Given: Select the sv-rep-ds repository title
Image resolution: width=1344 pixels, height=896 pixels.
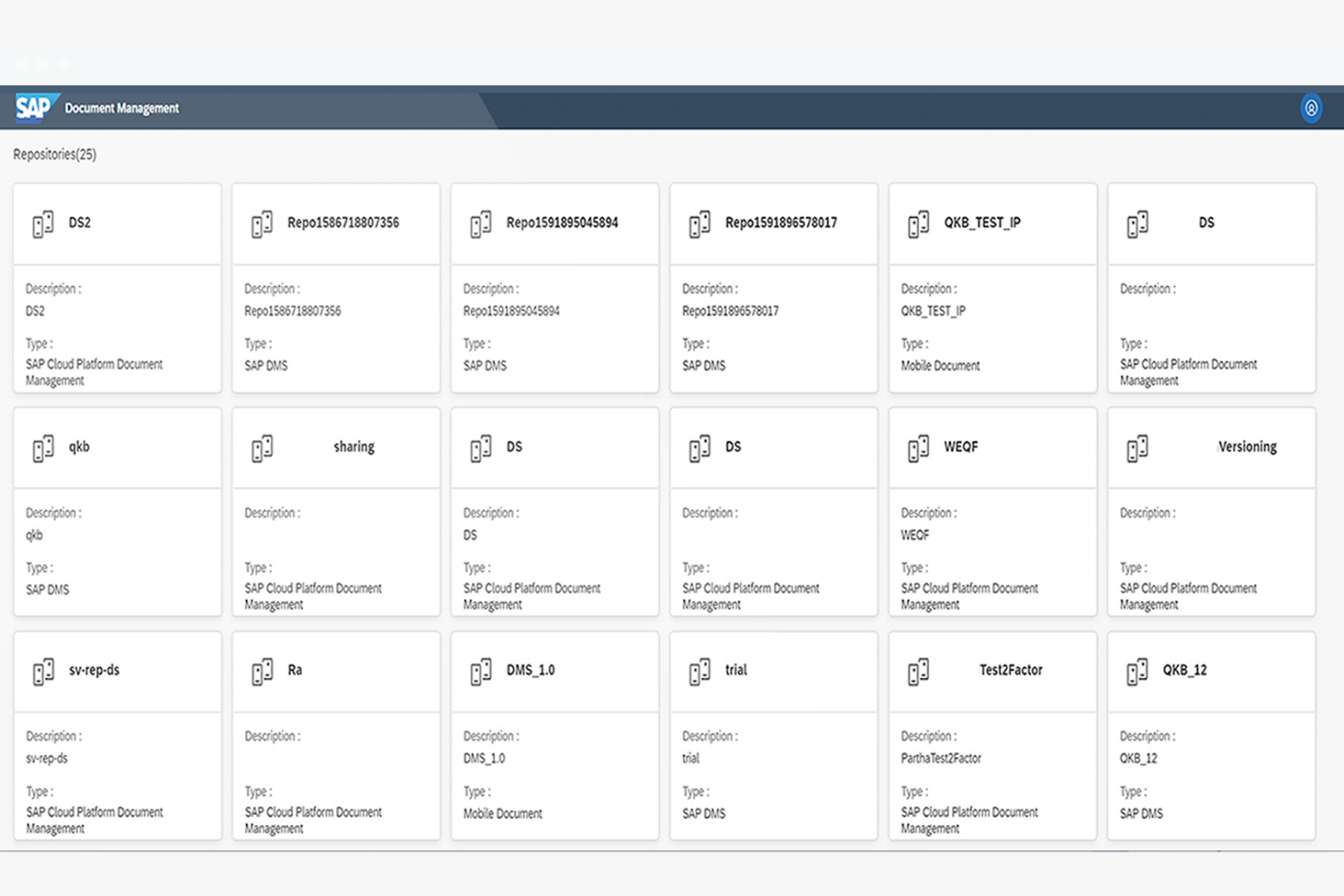Looking at the screenshot, I should click(94, 670).
